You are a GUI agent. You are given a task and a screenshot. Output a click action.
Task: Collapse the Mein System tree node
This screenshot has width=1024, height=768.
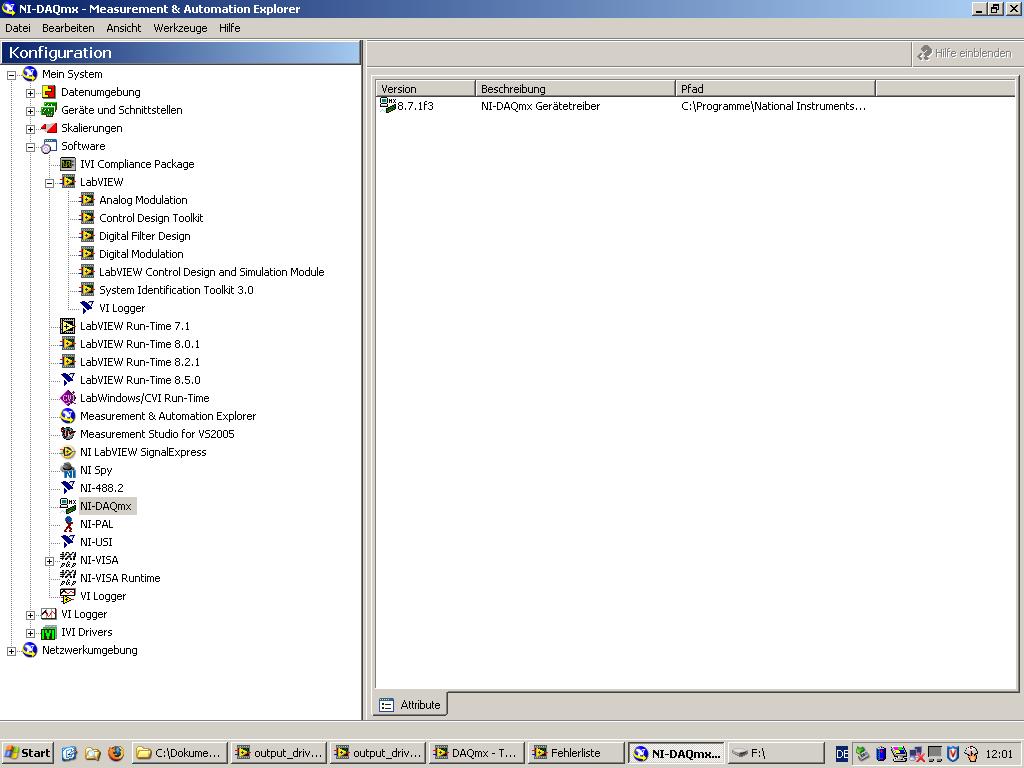point(11,75)
